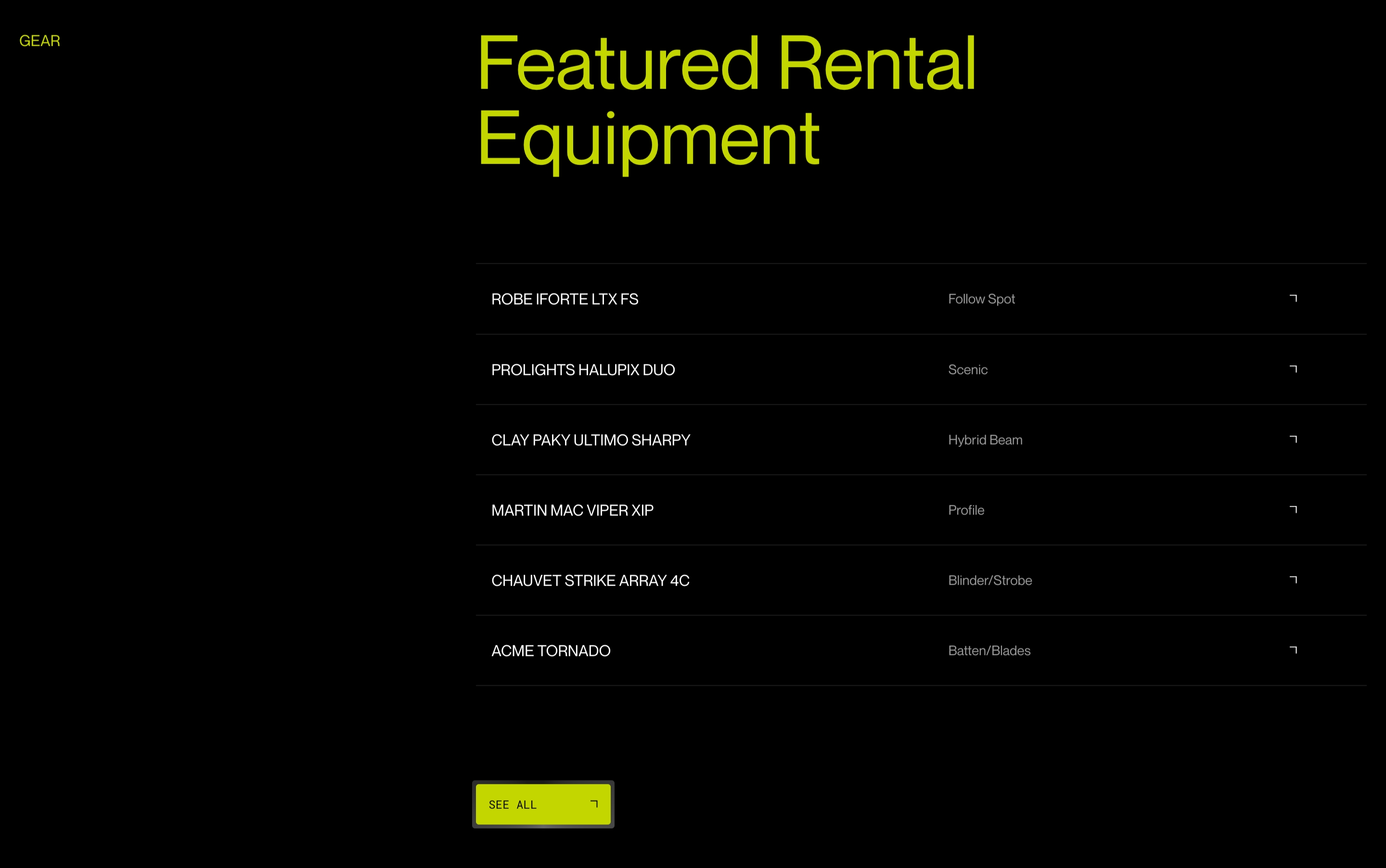
Task: Open the ACME TORNADO listing
Action: point(921,651)
